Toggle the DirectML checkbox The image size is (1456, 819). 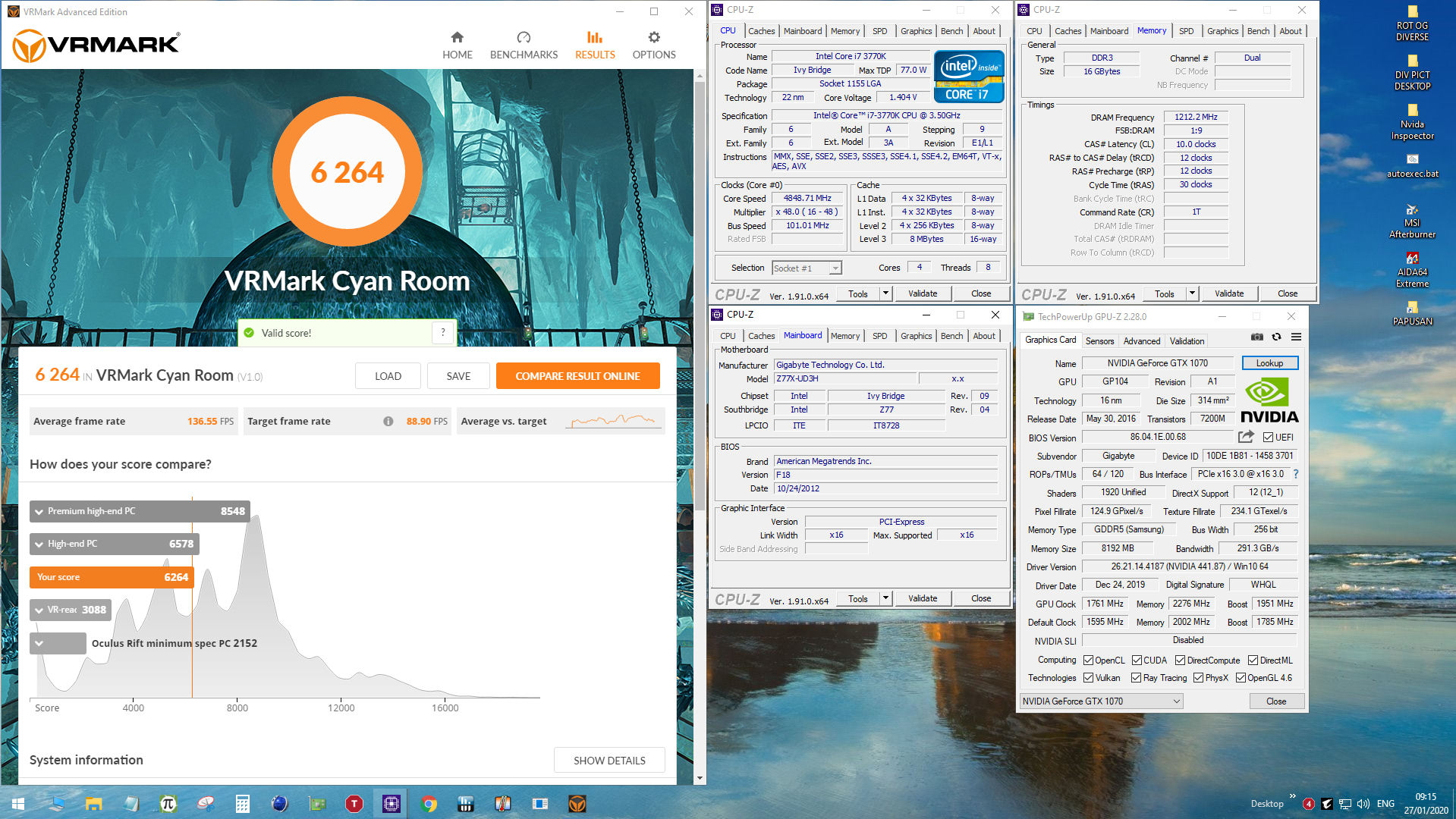coord(1253,661)
